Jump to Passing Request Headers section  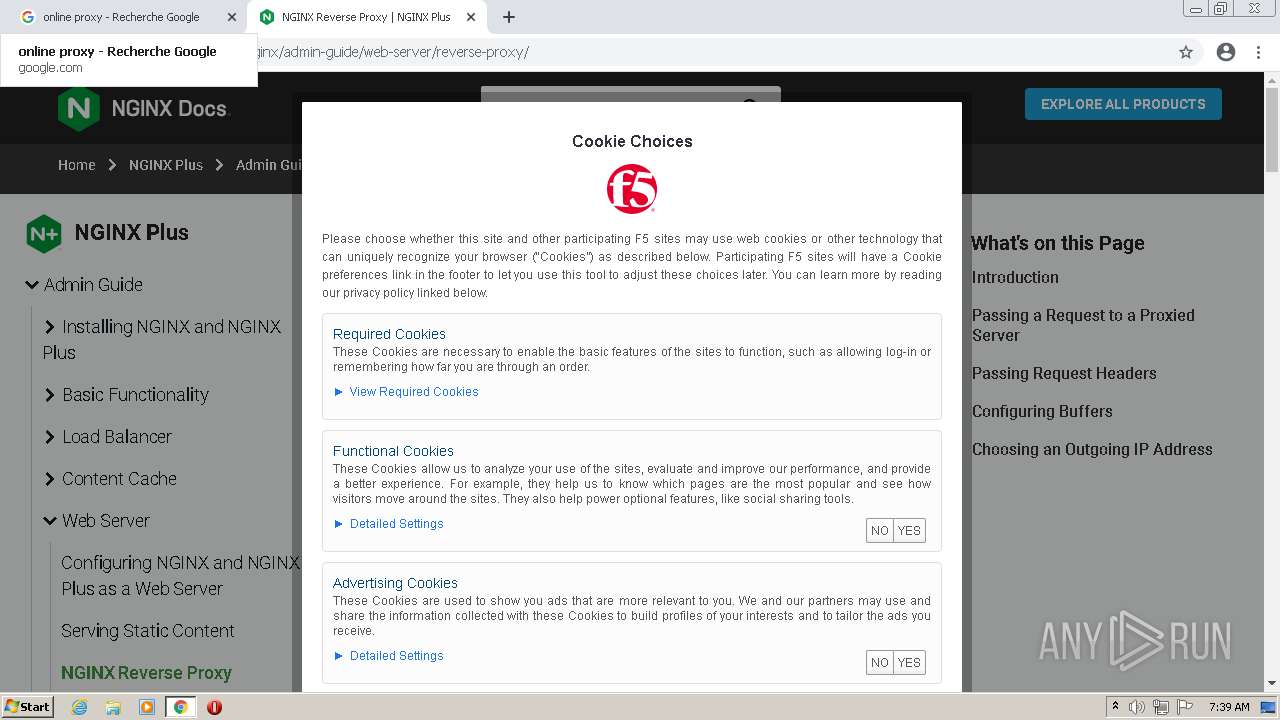(1064, 373)
